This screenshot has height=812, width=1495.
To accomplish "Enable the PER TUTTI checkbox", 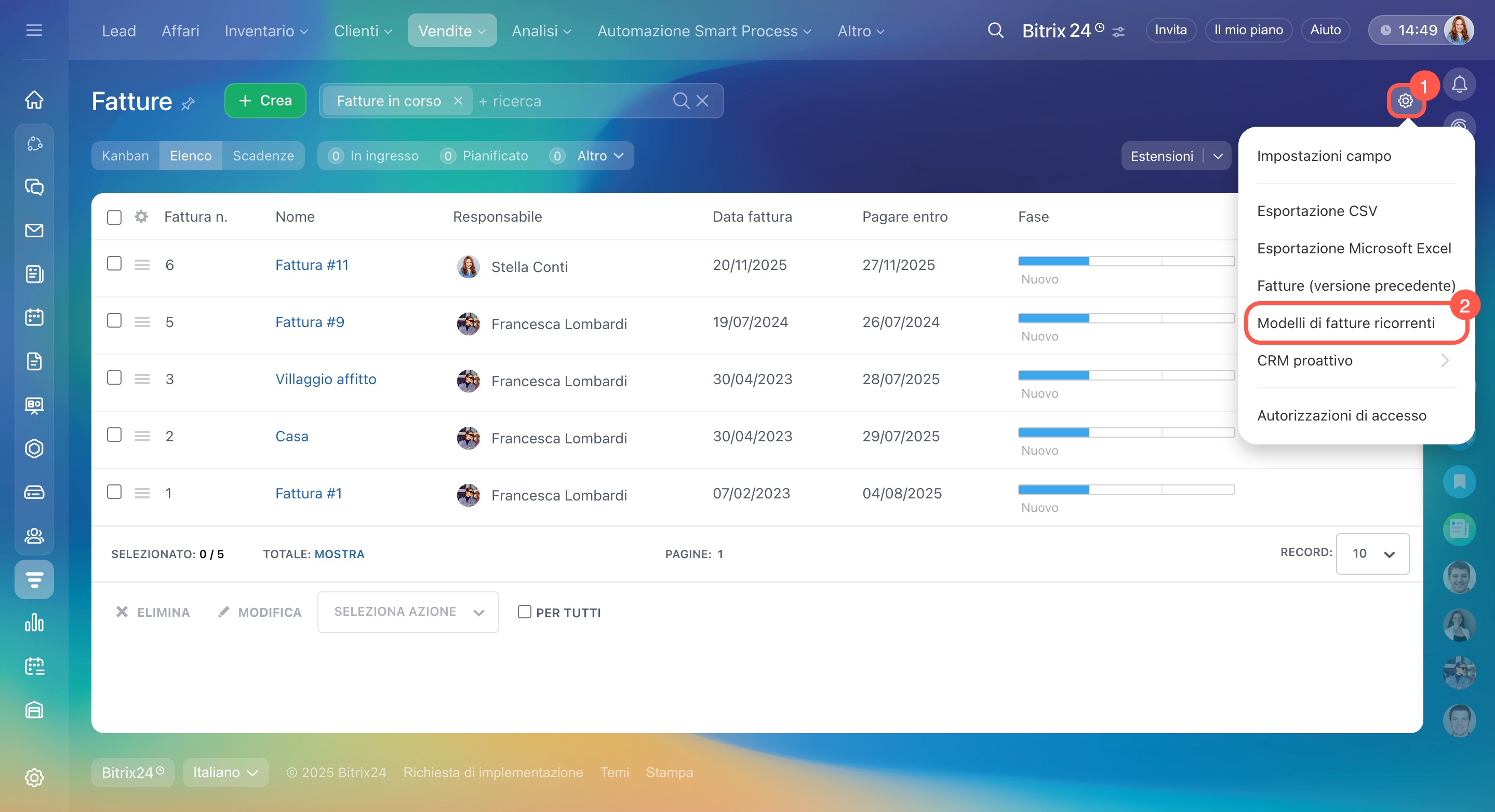I will pos(524,612).
